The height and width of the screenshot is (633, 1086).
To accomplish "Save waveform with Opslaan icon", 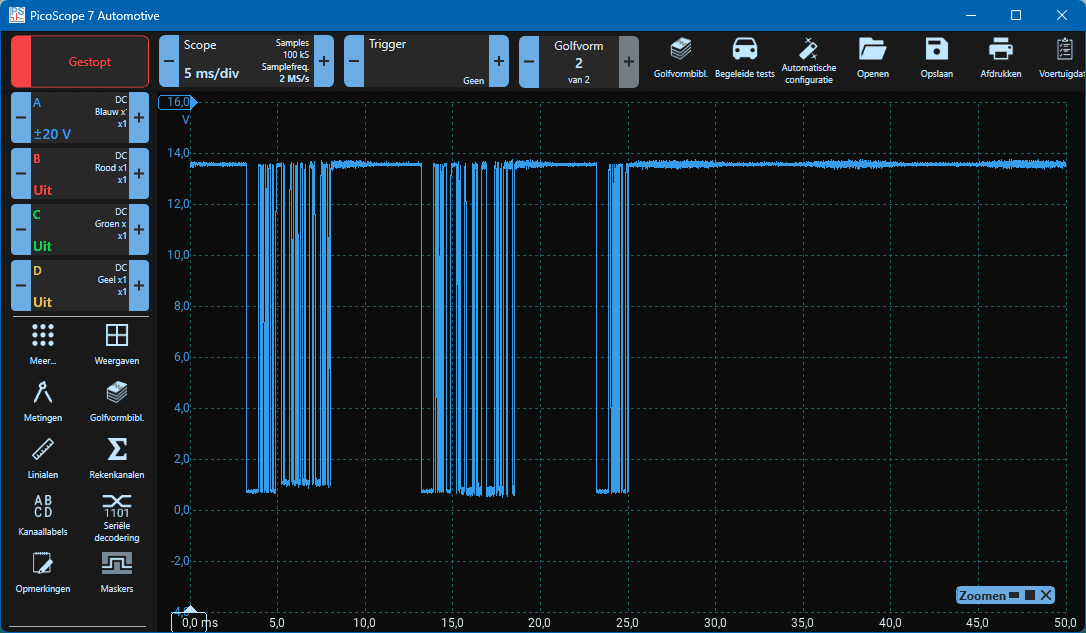I will 936,57.
